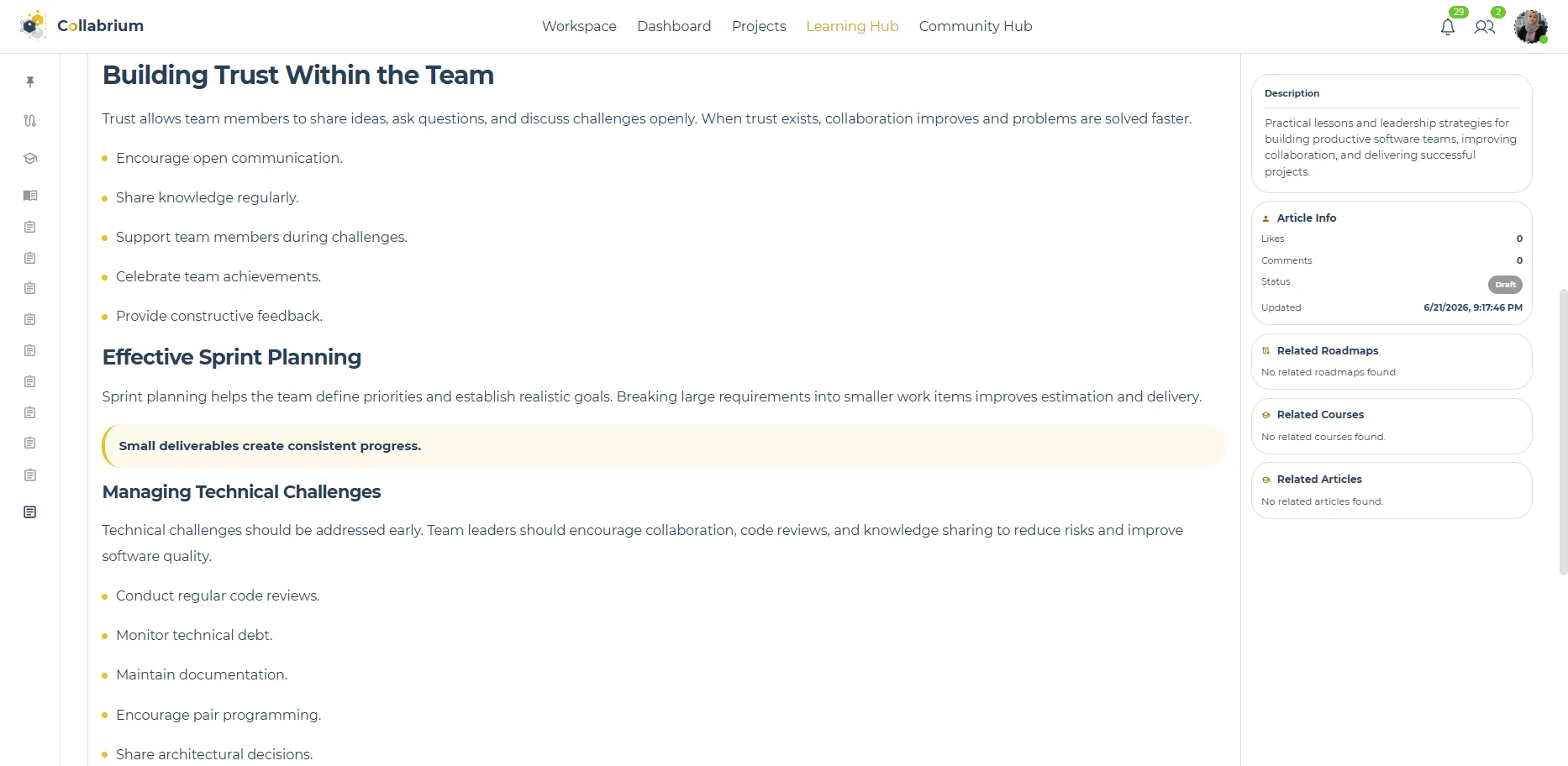Click 'No related courses found.' text
Screen dimensions: 1568x766
click(1323, 437)
